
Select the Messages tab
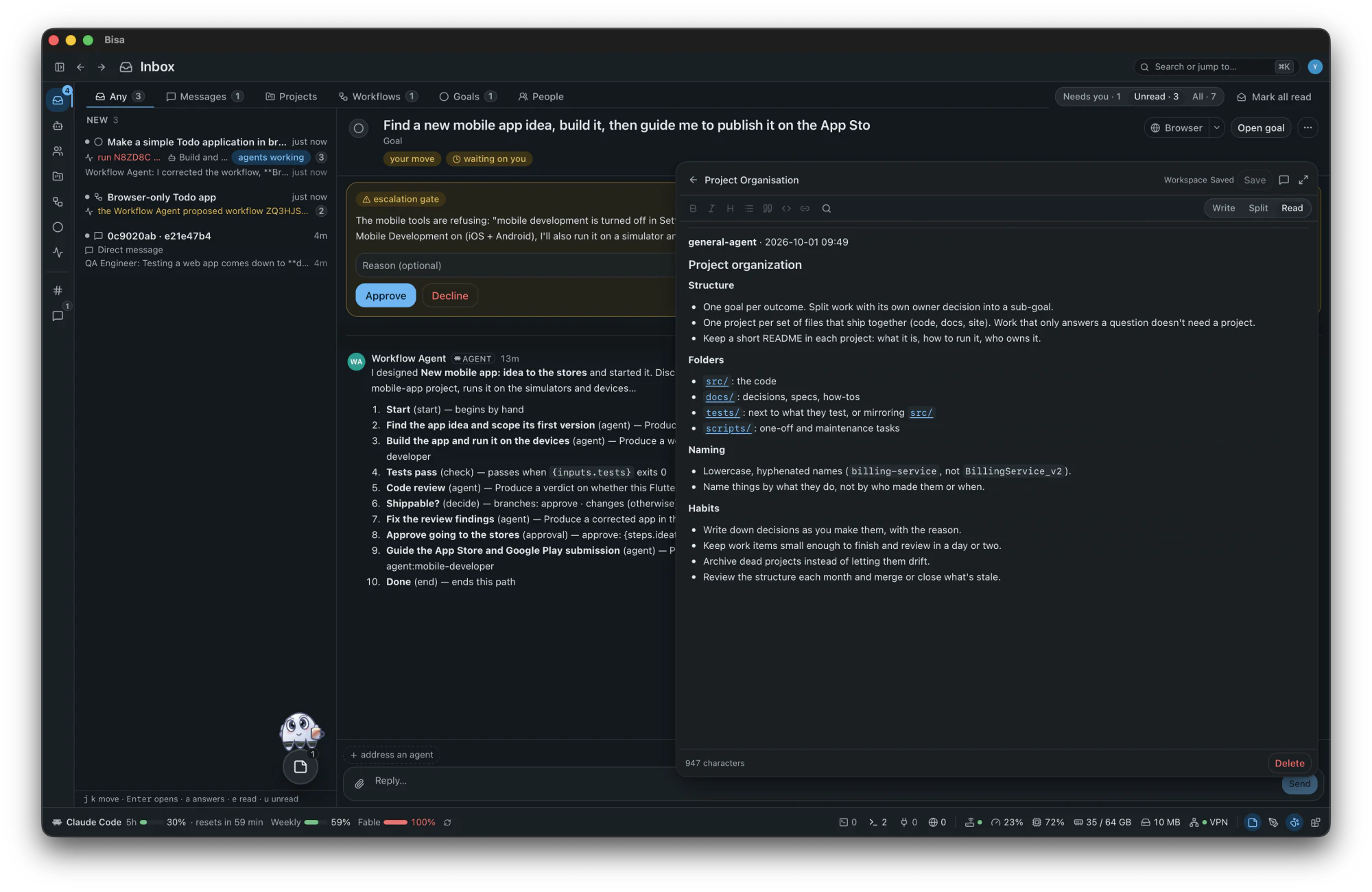(x=204, y=97)
